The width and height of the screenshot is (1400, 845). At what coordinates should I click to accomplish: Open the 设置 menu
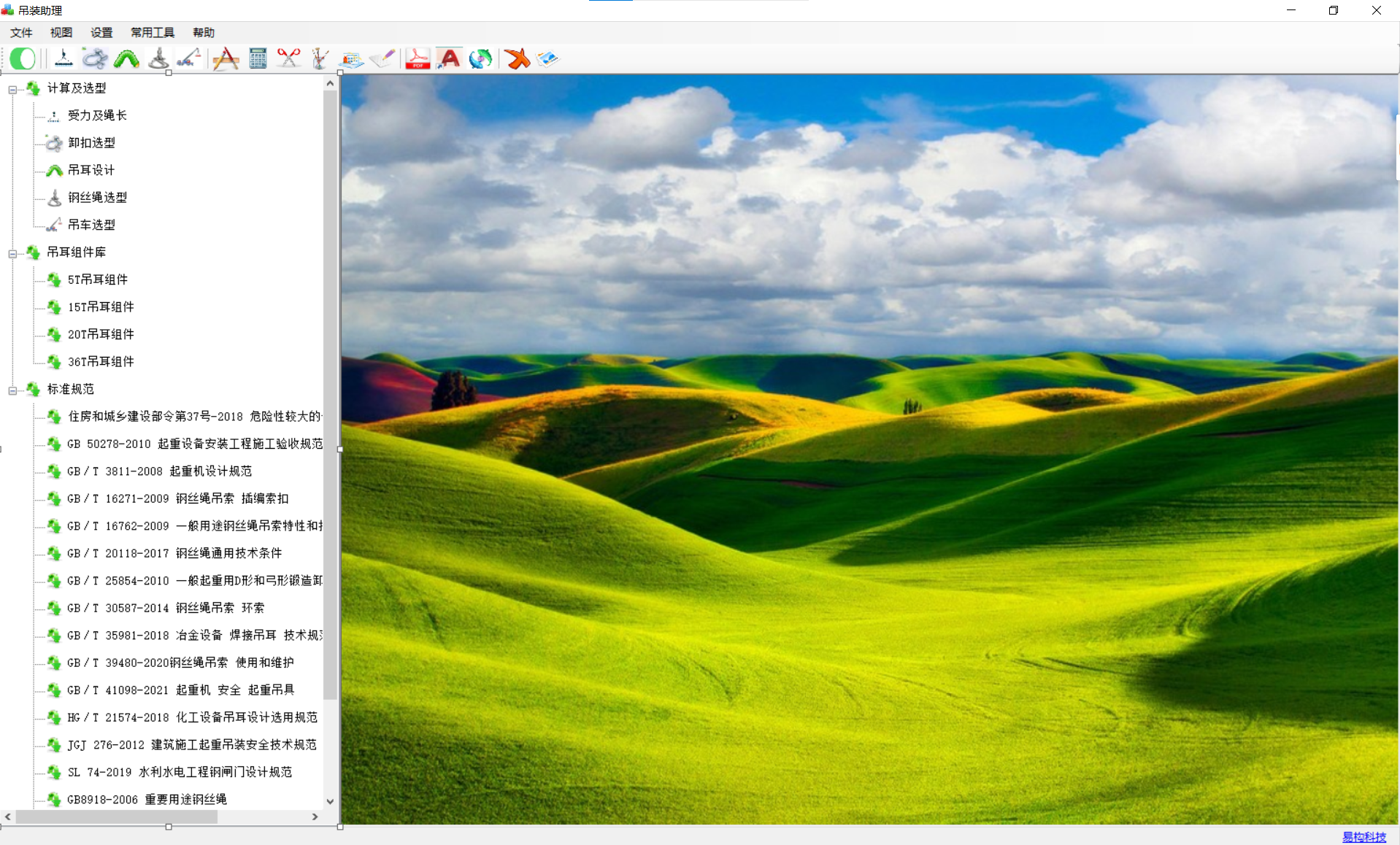click(x=101, y=32)
